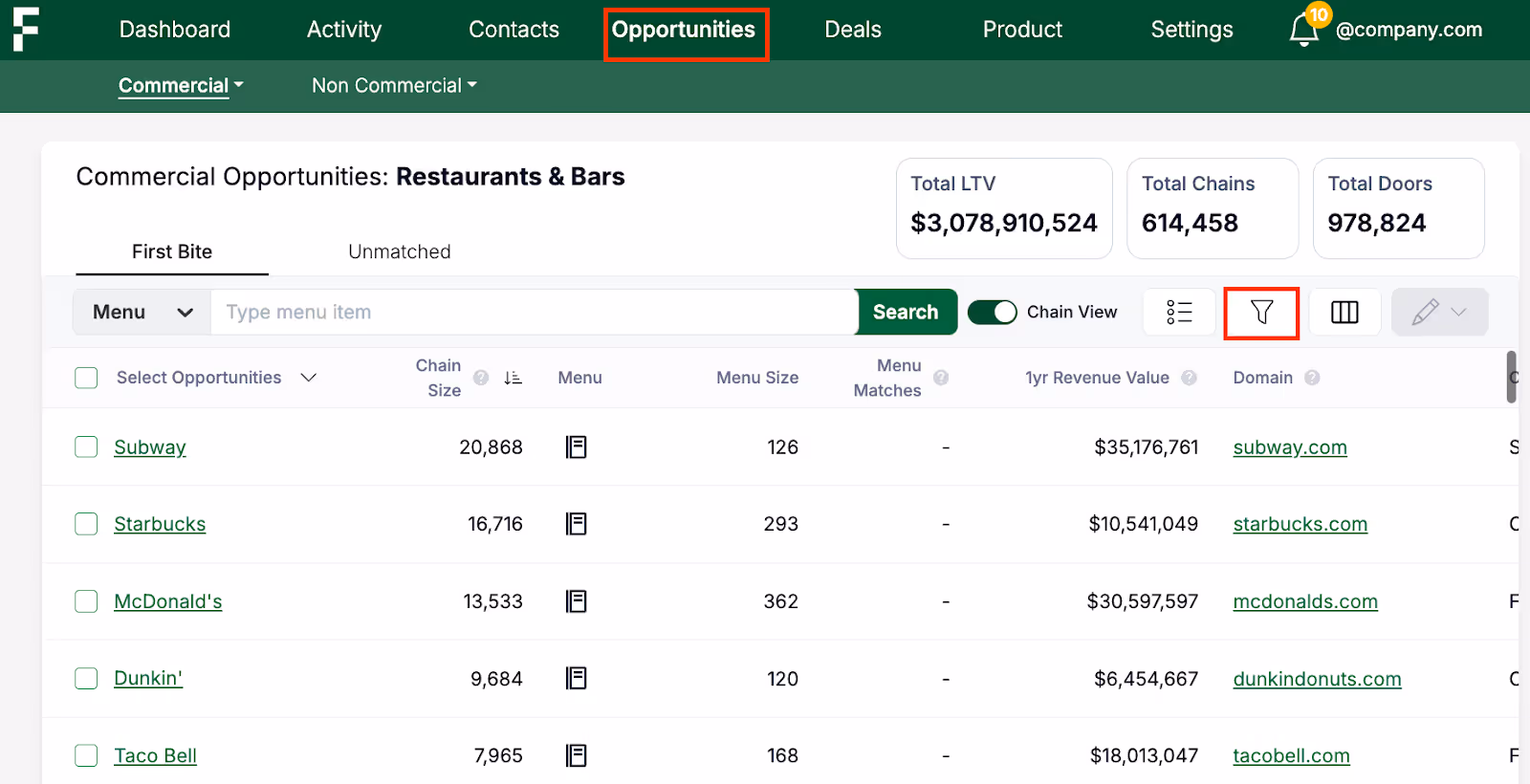Check the Select Opportunities checkbox

point(86,378)
